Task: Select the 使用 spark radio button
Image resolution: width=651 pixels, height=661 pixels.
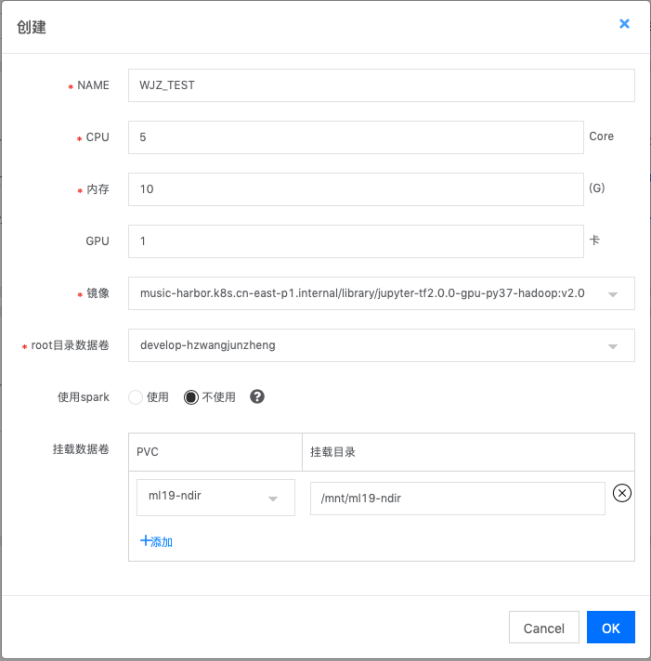Action: point(136,397)
